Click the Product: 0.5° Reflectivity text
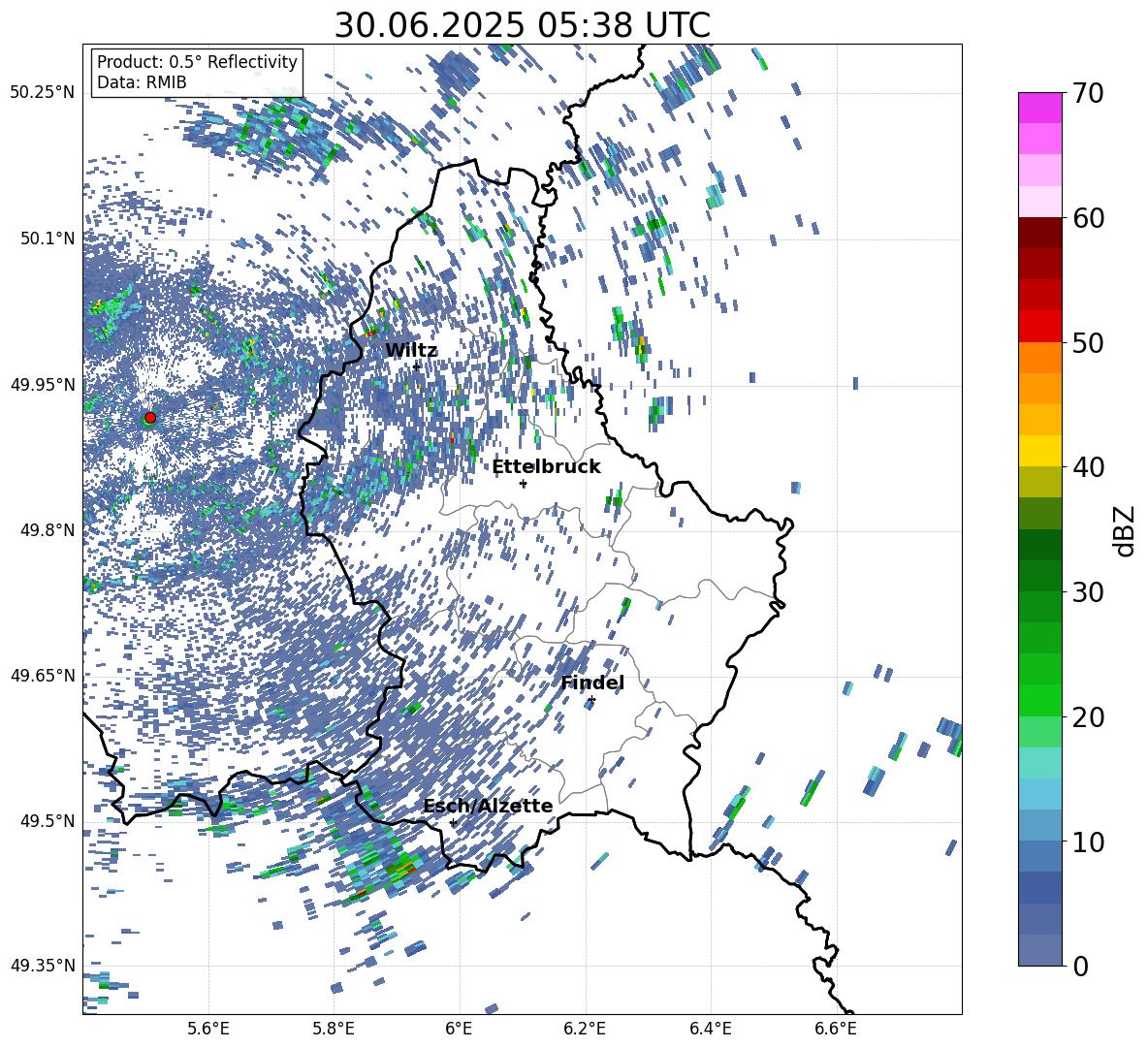1148x1048 pixels. pos(197,61)
